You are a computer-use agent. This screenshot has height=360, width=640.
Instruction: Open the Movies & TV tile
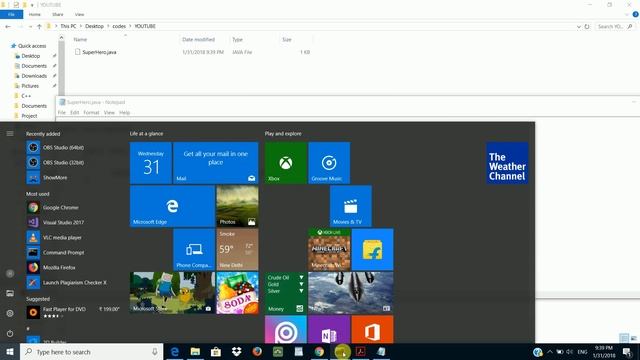click(351, 206)
